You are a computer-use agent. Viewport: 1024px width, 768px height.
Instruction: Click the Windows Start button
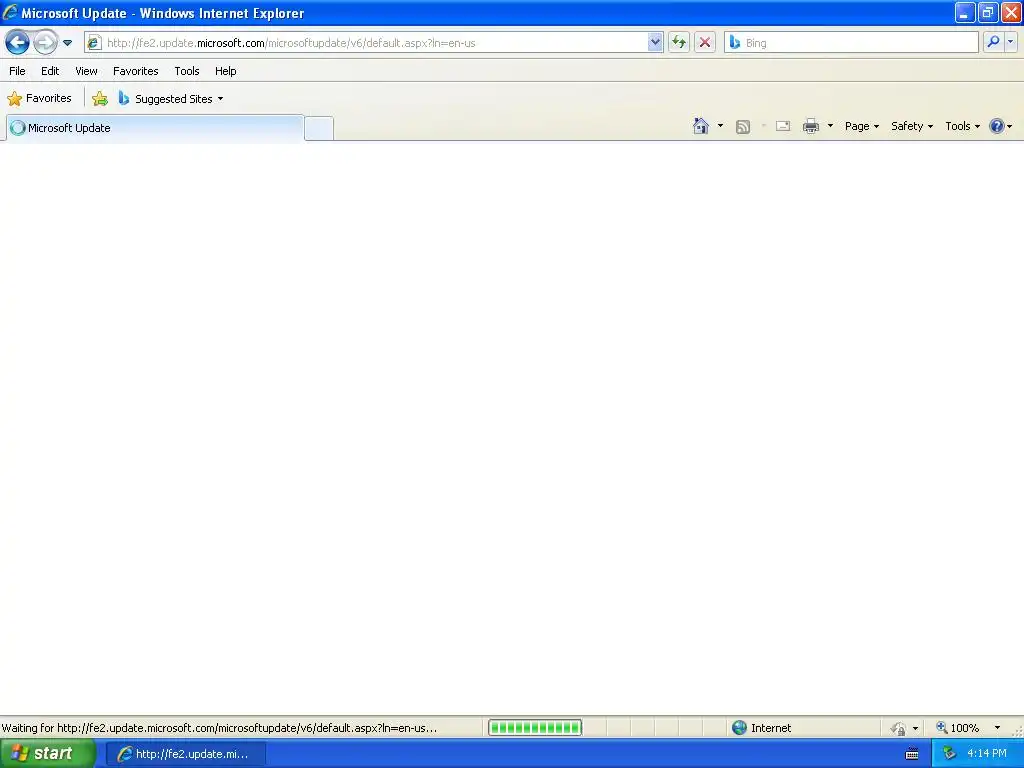click(47, 754)
